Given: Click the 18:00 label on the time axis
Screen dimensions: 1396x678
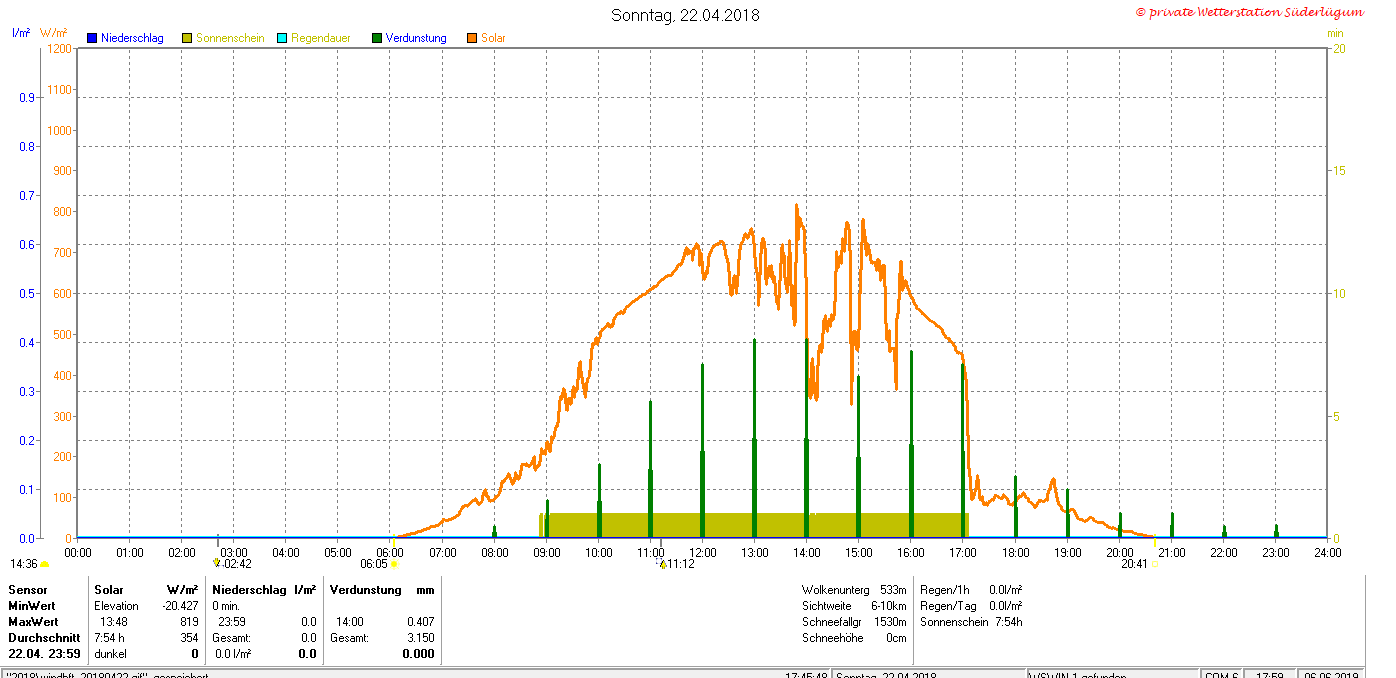Looking at the screenshot, I should pos(1015,552).
